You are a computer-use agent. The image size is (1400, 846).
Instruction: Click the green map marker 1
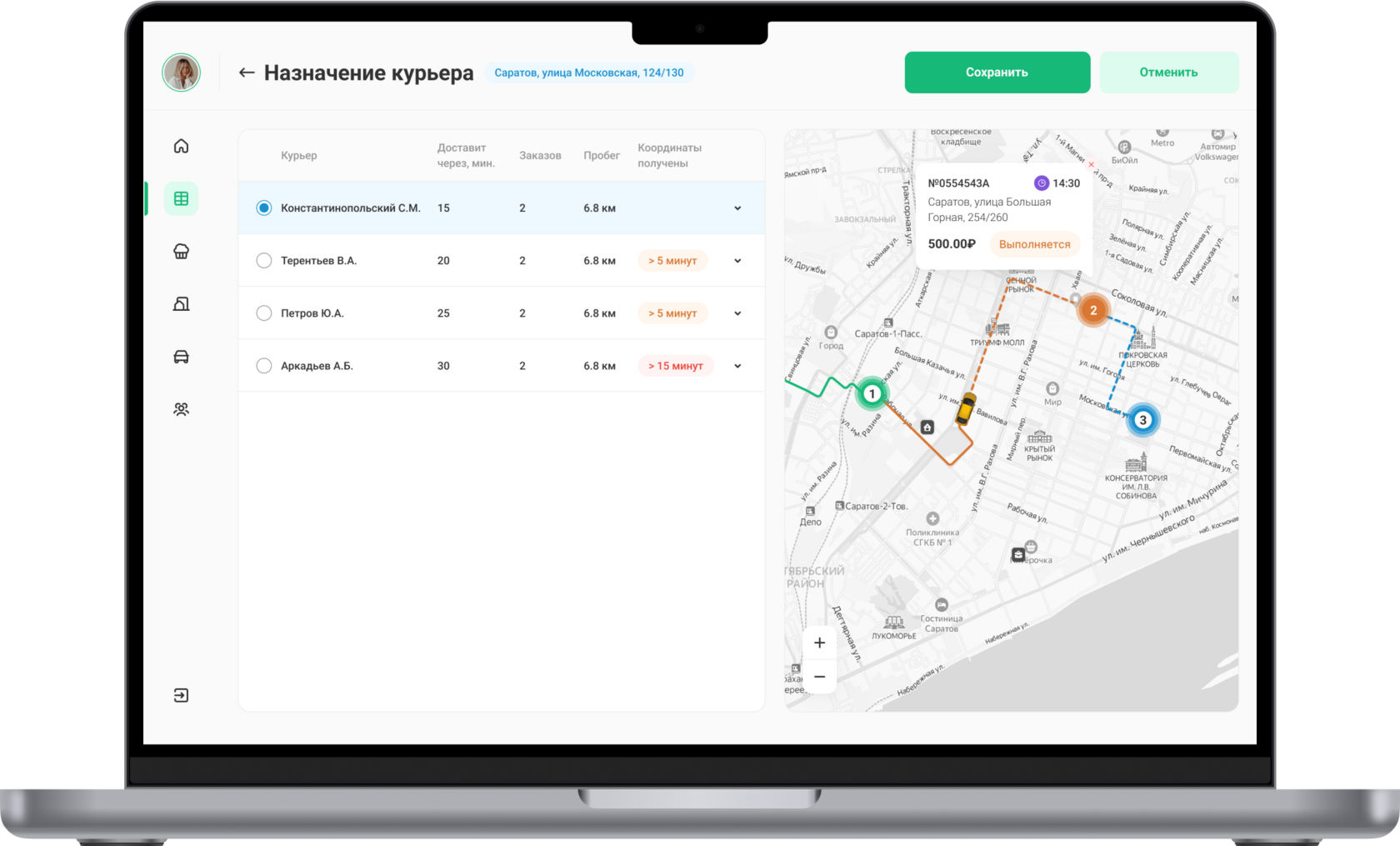pos(872,393)
